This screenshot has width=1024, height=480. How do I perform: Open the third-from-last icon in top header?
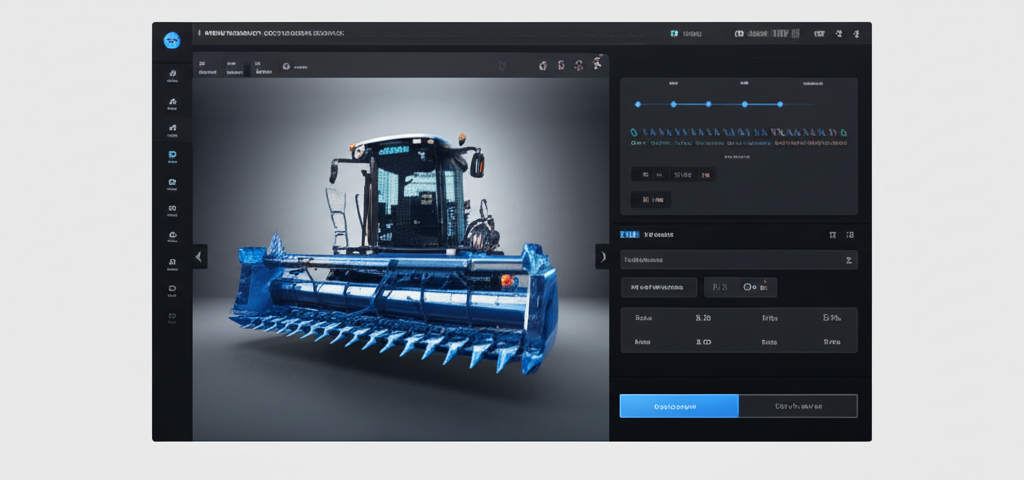tap(819, 33)
